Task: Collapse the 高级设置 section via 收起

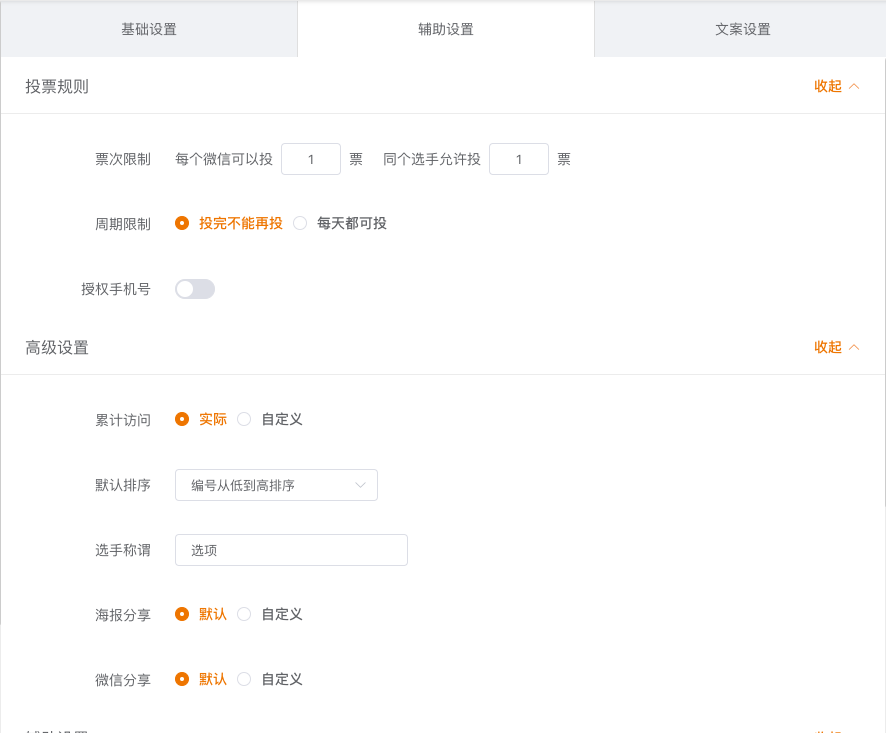Action: pyautogui.click(x=828, y=347)
